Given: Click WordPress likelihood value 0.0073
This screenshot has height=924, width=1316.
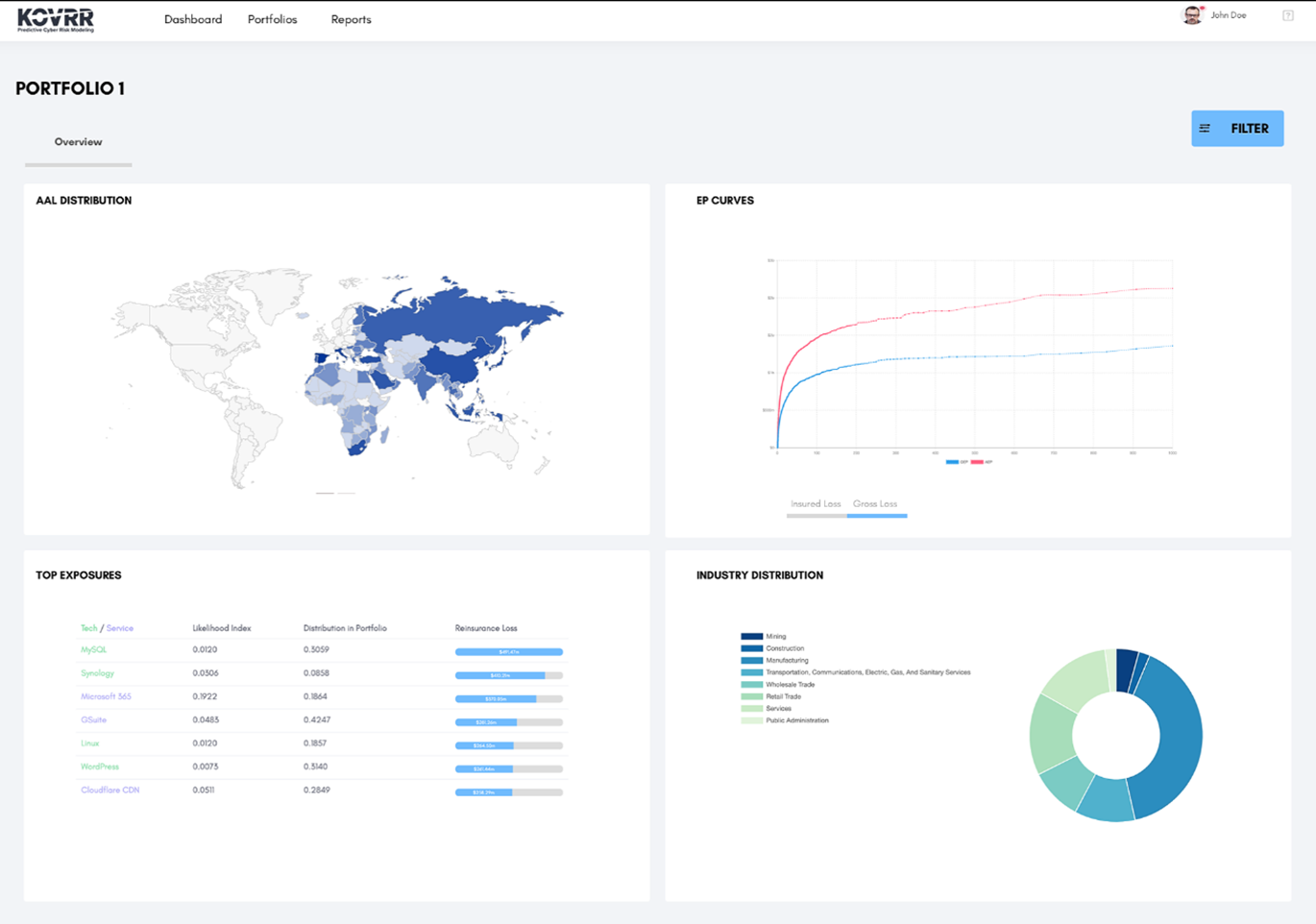Looking at the screenshot, I should pyautogui.click(x=206, y=766).
